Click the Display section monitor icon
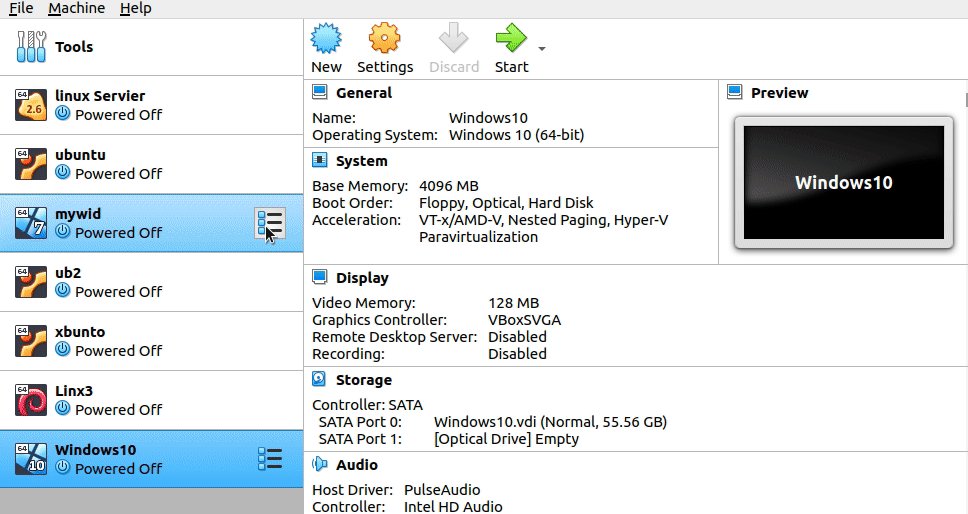The image size is (968, 514). pos(319,277)
